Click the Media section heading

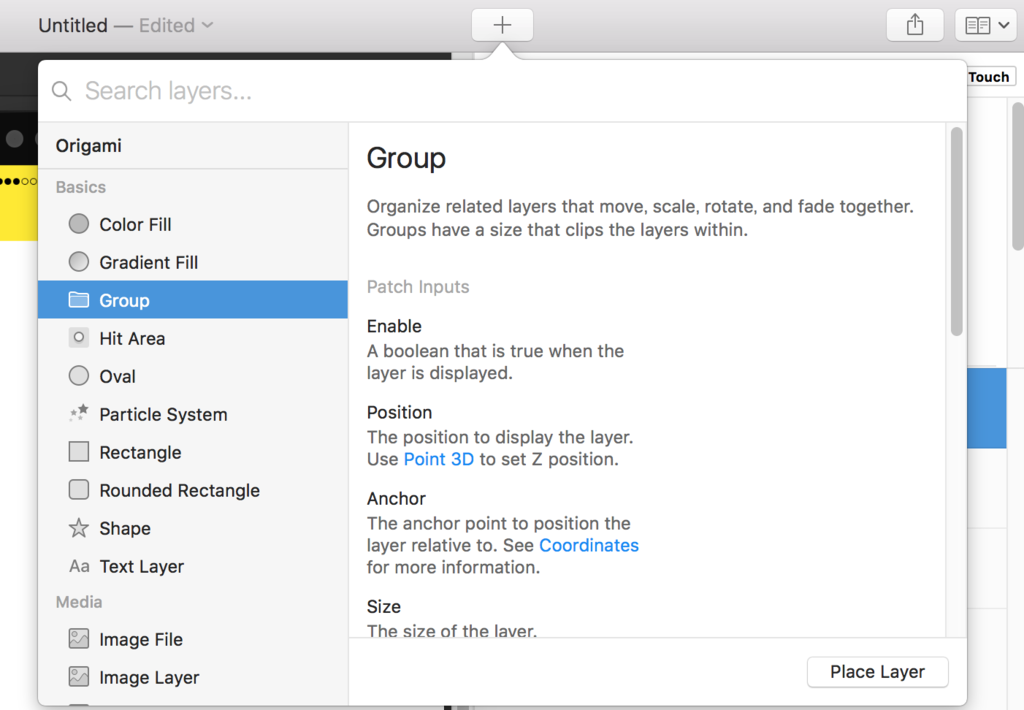79,602
